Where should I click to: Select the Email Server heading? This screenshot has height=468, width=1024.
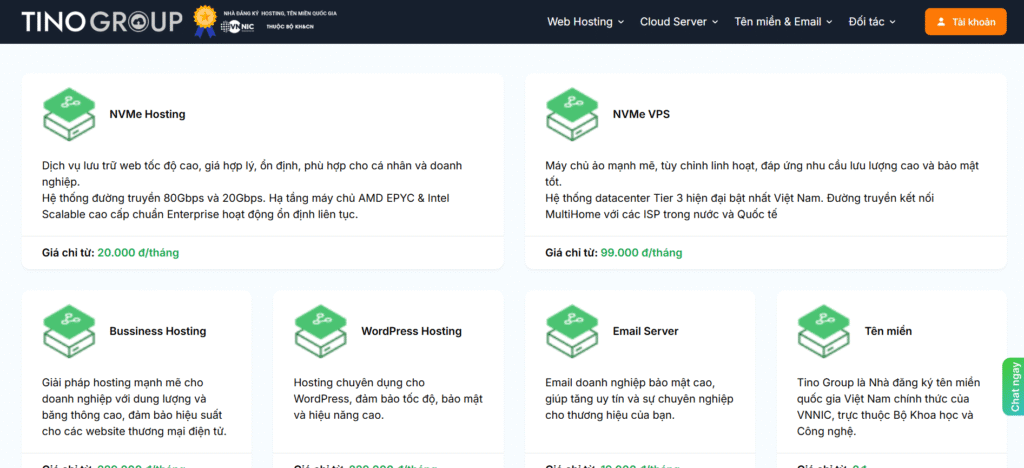click(645, 331)
